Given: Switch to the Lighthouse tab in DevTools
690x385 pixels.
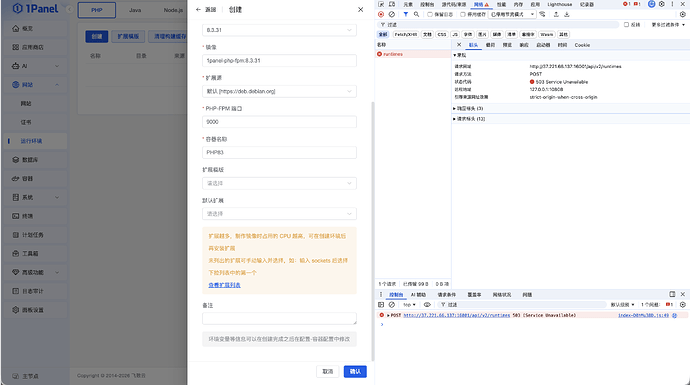Looking at the screenshot, I should click(560, 4).
